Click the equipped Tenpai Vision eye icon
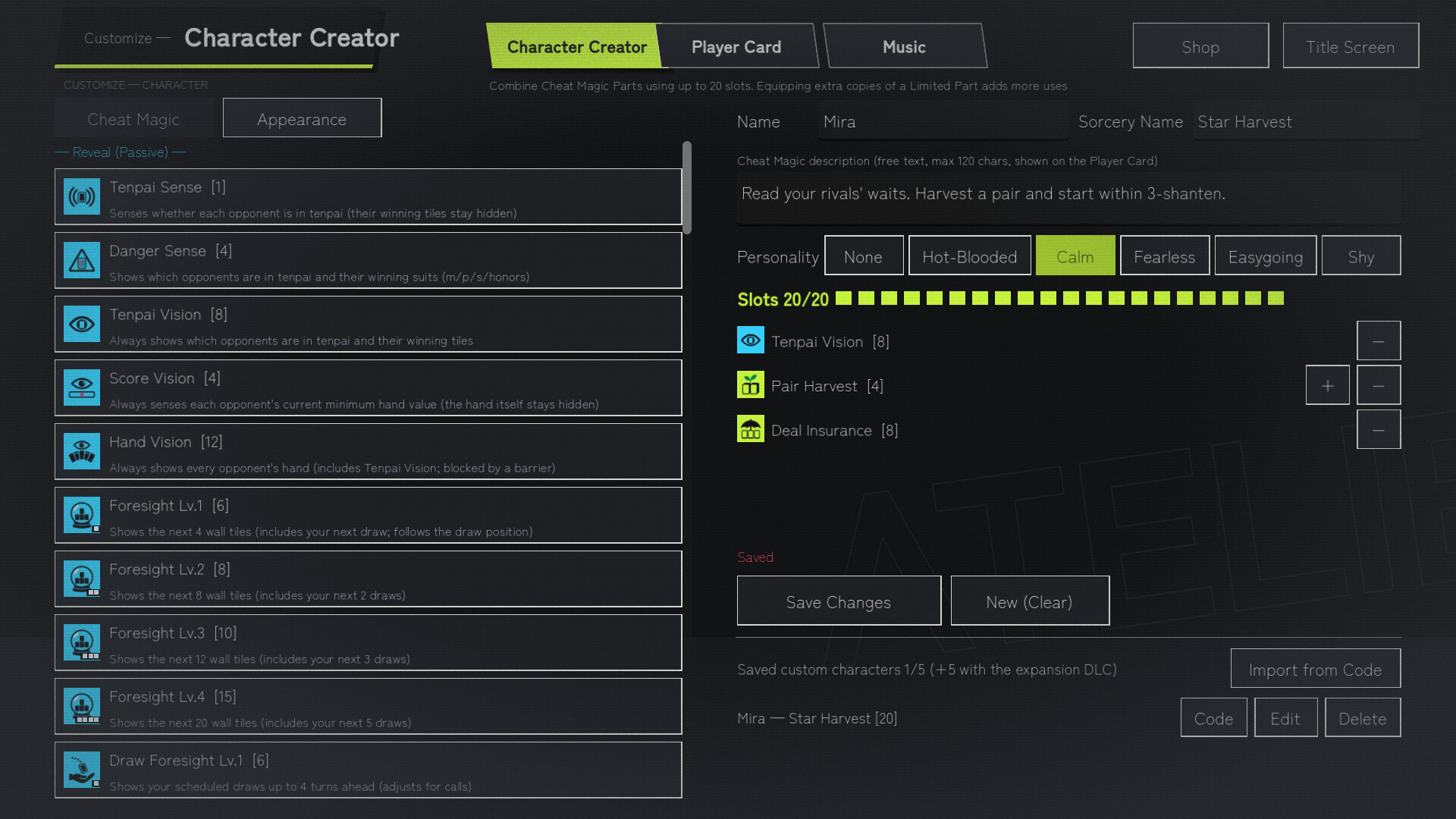 point(751,340)
